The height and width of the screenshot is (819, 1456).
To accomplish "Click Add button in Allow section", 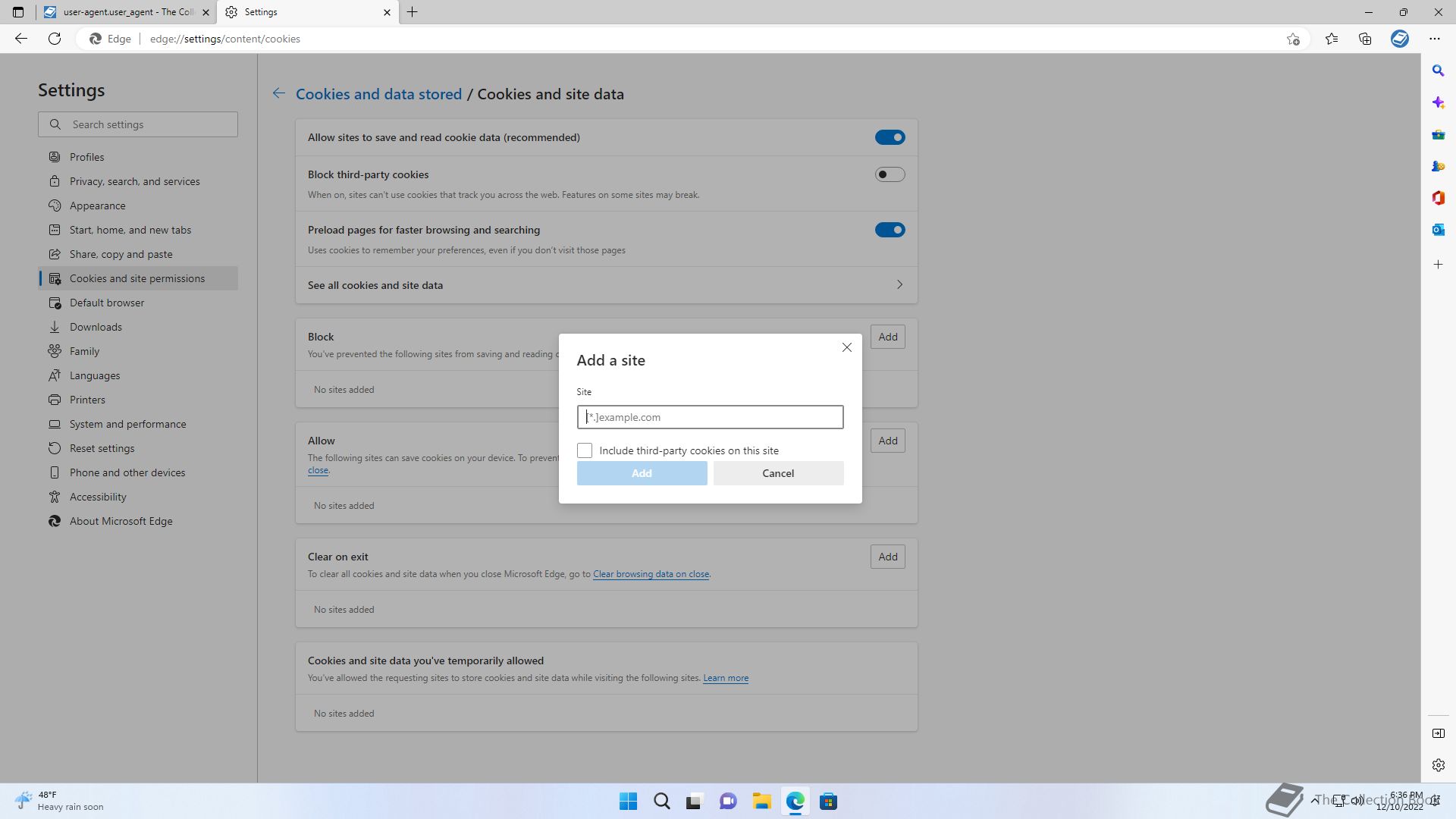I will pyautogui.click(x=888, y=441).
